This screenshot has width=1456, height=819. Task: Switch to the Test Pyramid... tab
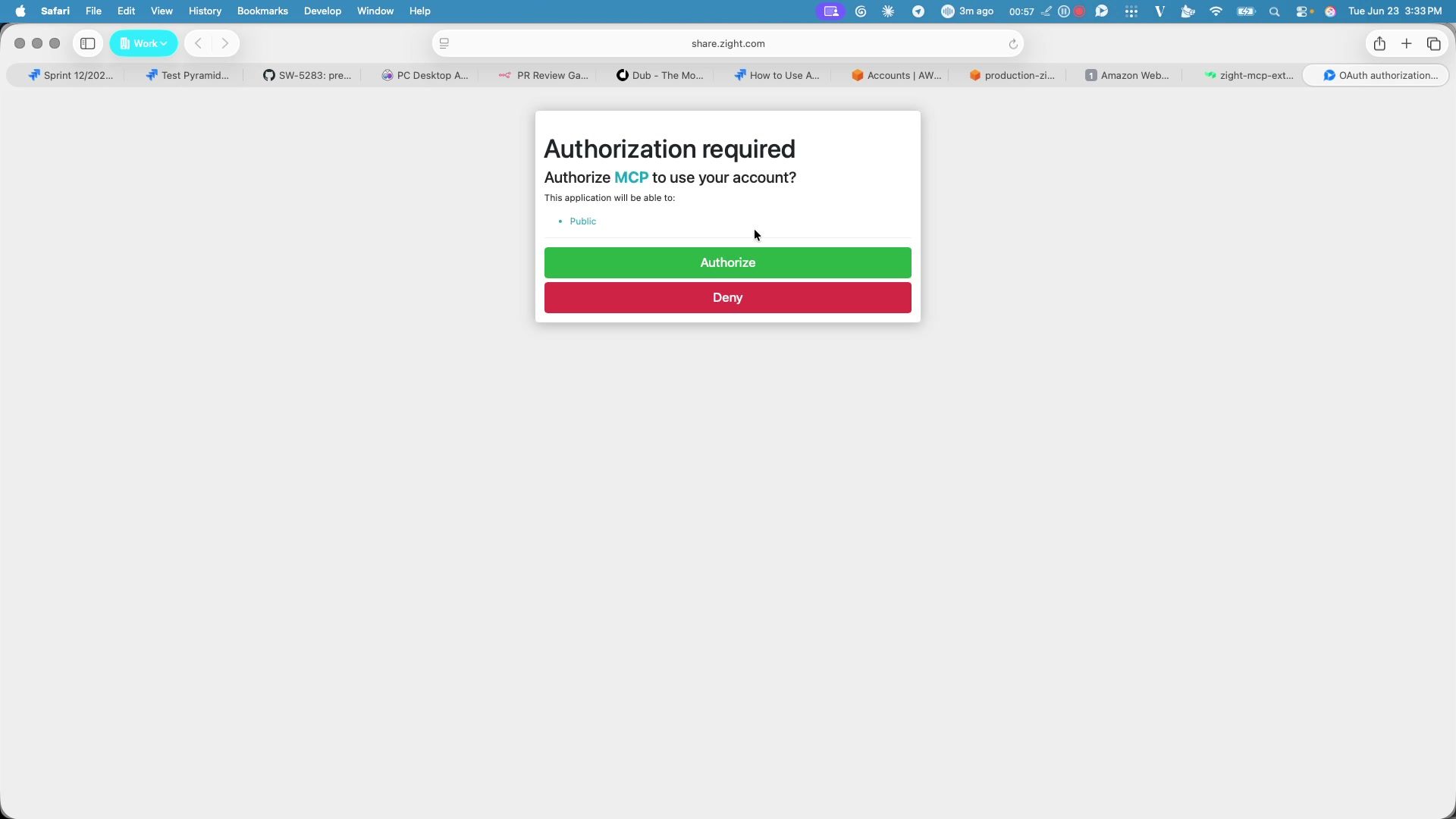(x=187, y=75)
